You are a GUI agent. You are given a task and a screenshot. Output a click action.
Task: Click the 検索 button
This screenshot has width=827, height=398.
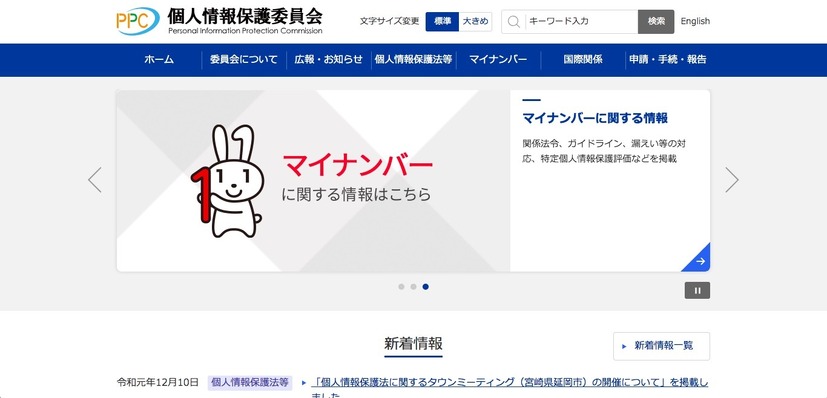pyautogui.click(x=656, y=22)
